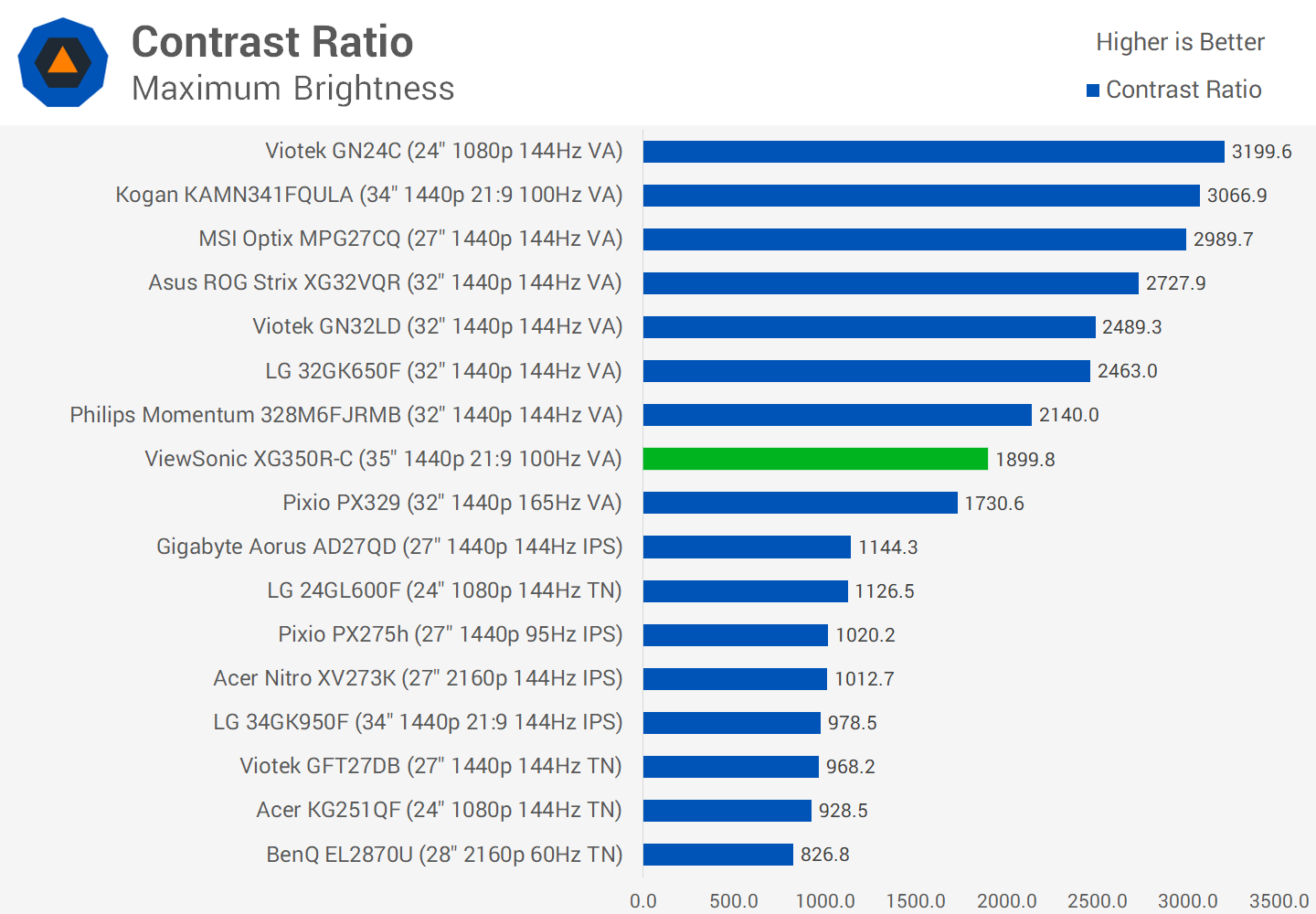The height and width of the screenshot is (914, 1316).
Task: Click the 2727.9 value for Asus ROG Strix
Action: (1175, 283)
